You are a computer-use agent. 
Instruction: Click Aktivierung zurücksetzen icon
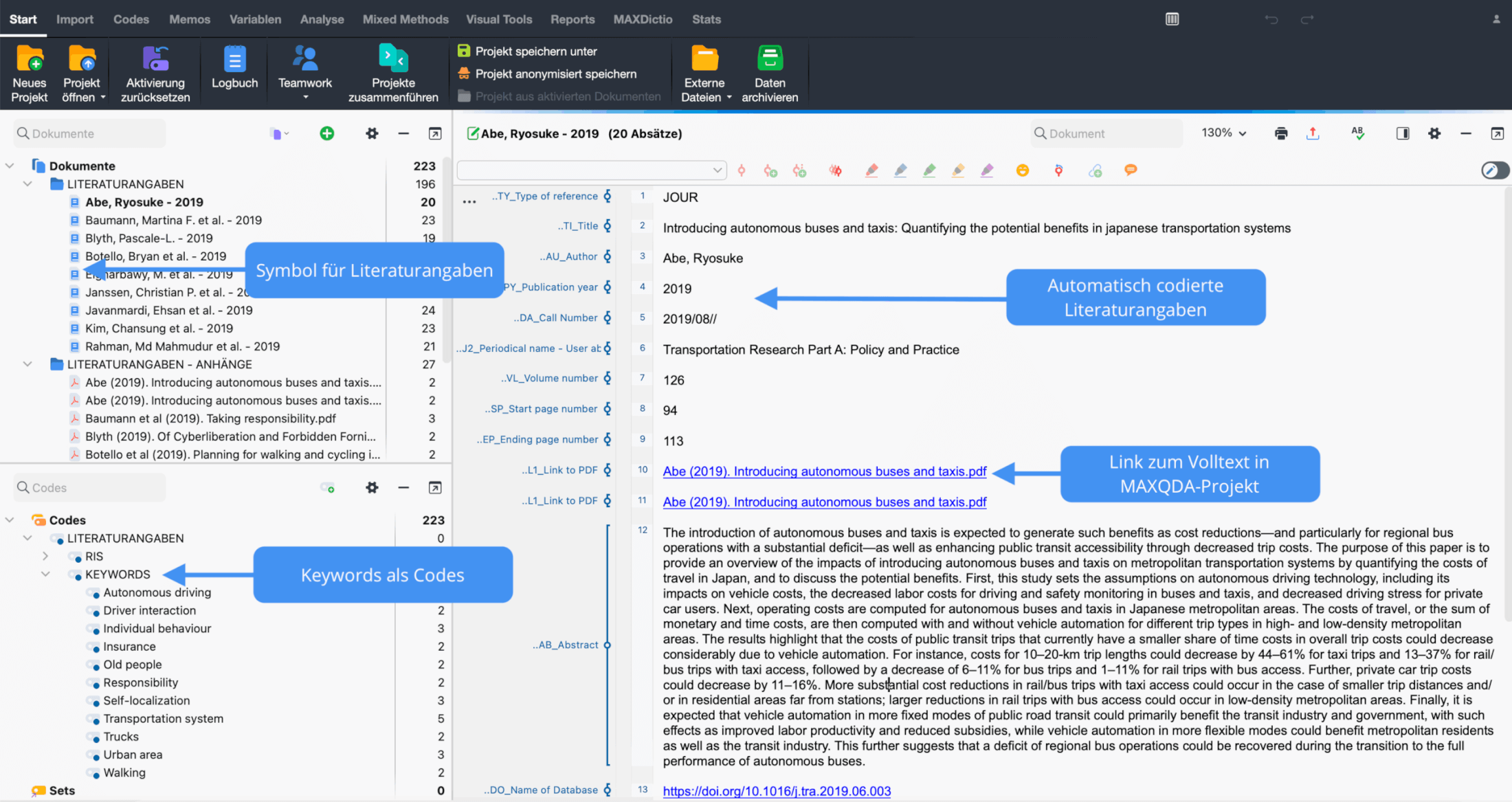[155, 58]
